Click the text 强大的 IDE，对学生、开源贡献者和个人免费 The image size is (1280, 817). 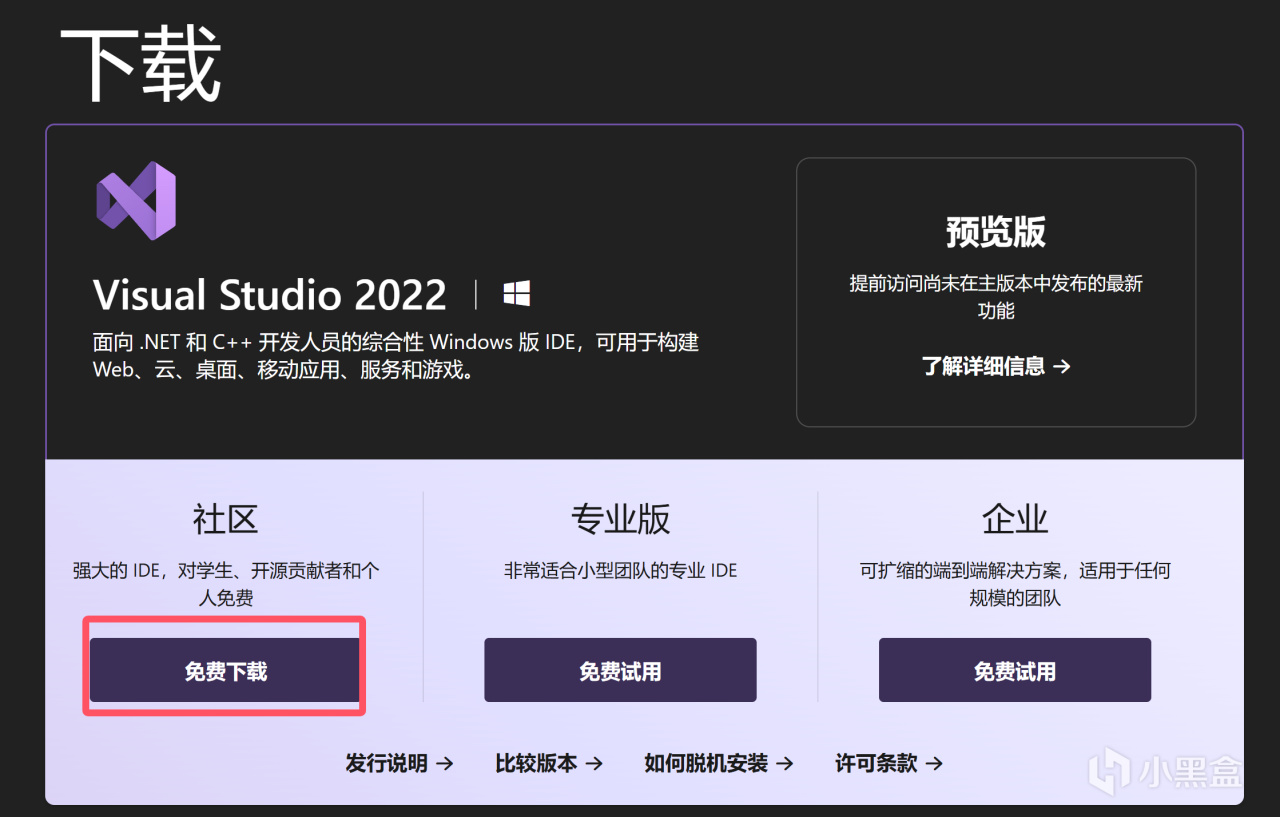click(226, 585)
